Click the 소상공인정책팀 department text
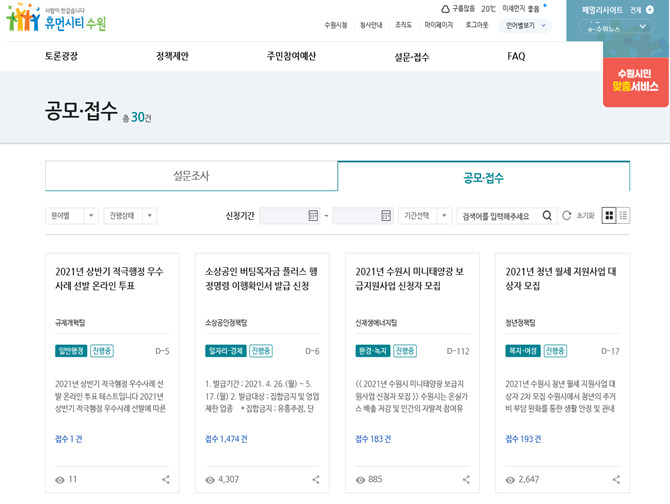 [226, 323]
